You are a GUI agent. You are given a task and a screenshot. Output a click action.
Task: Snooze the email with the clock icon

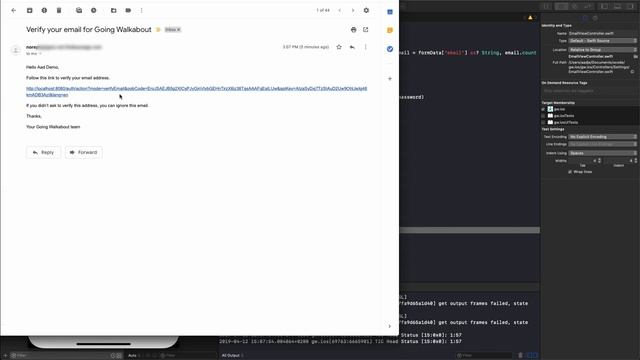(93, 10)
